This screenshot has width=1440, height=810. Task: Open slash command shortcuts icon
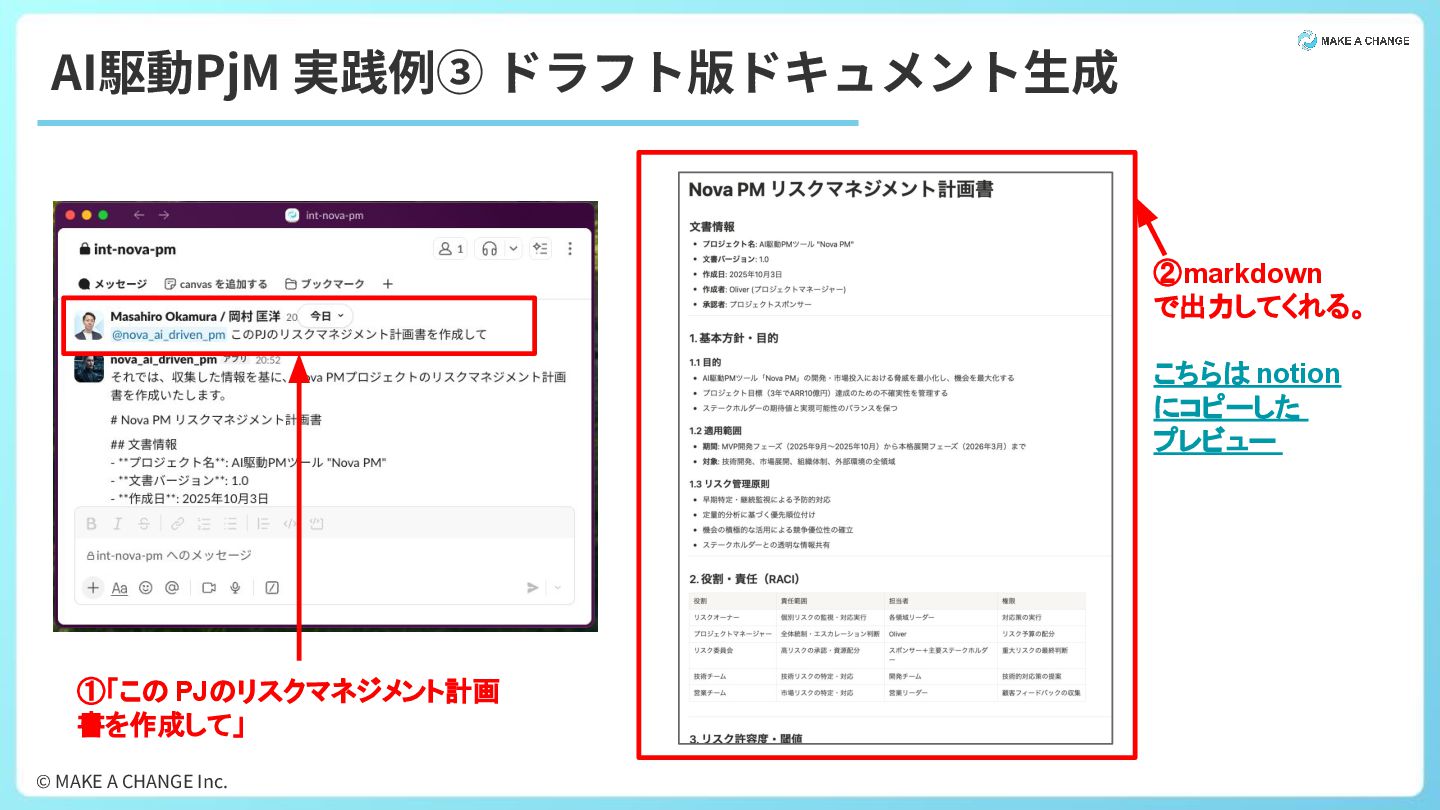click(272, 588)
